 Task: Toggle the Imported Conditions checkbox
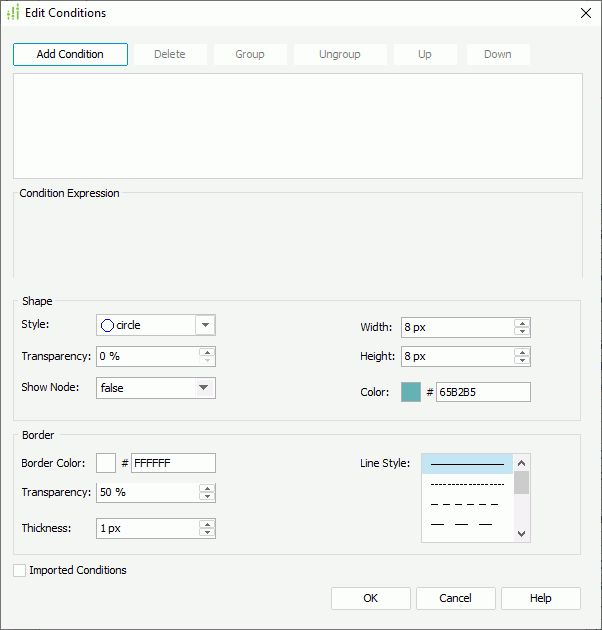click(19, 571)
